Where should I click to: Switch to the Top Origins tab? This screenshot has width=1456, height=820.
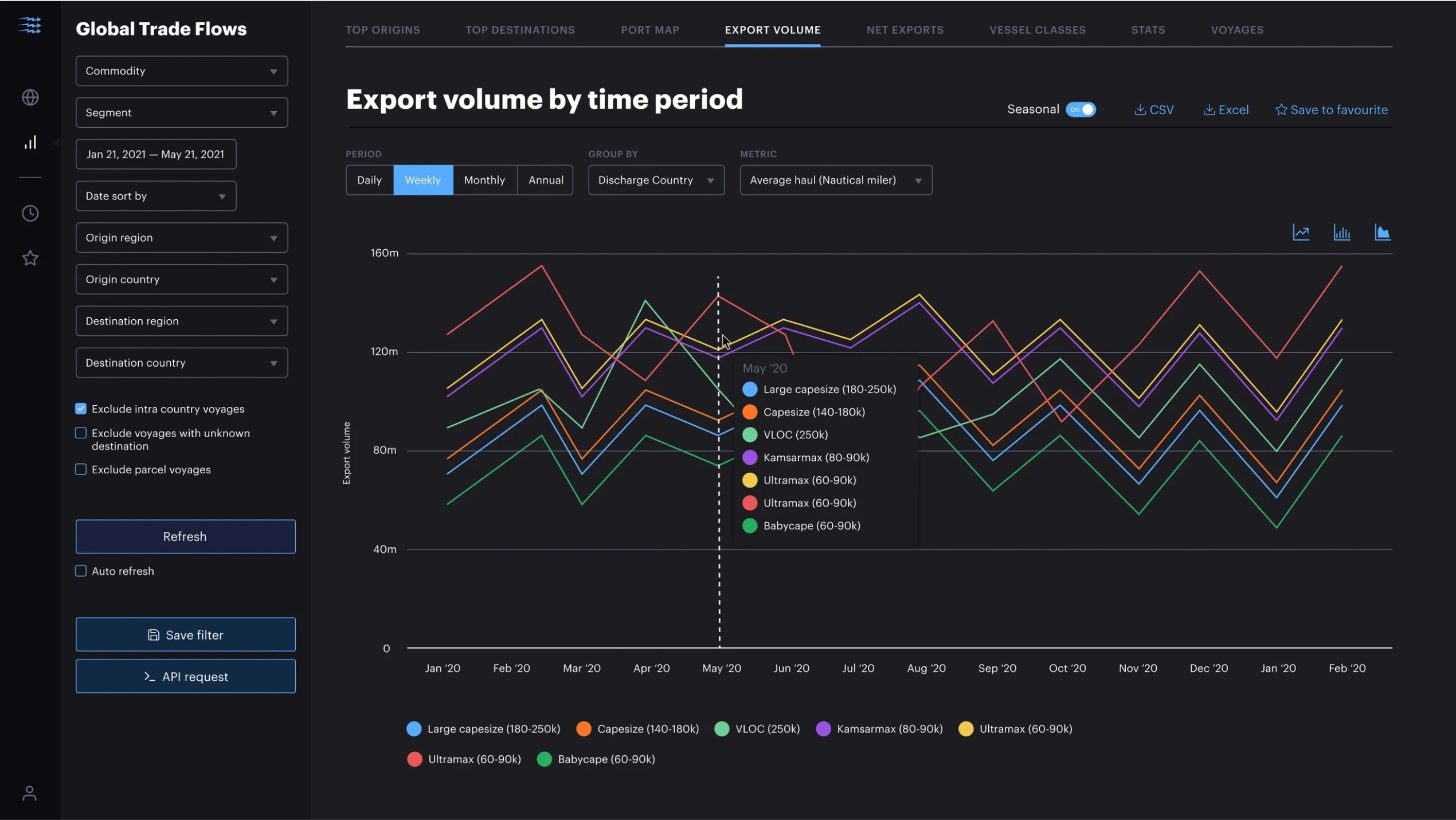click(383, 30)
